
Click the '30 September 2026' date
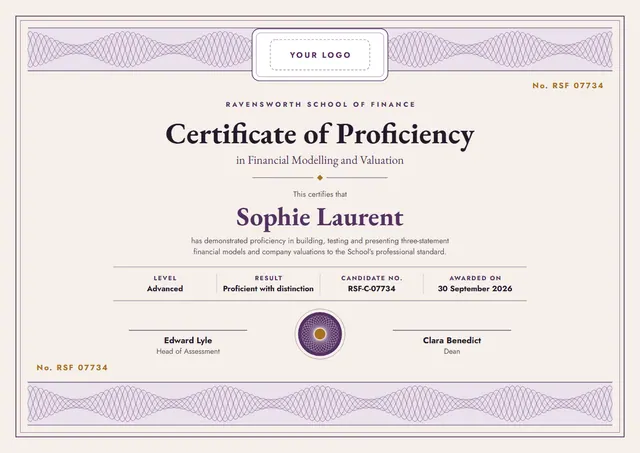pos(475,289)
